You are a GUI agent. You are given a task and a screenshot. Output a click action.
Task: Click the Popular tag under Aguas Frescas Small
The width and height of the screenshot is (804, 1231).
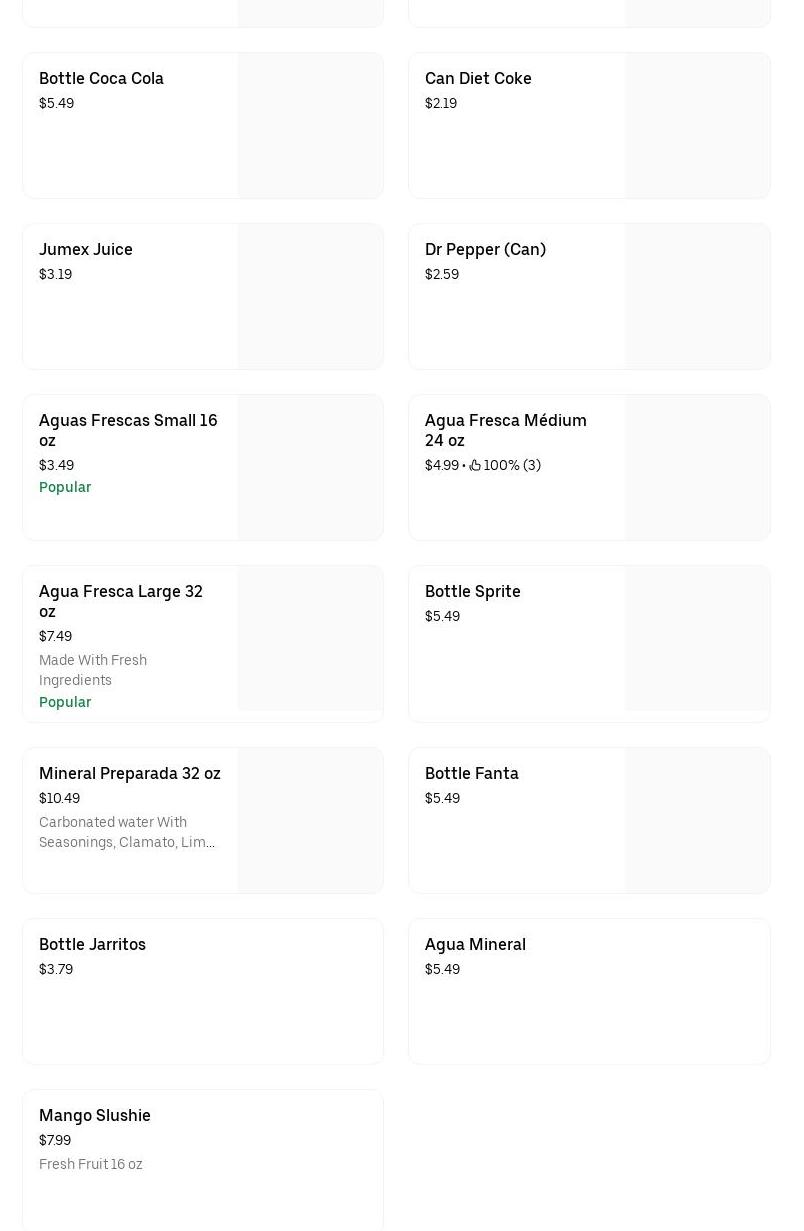[65, 487]
